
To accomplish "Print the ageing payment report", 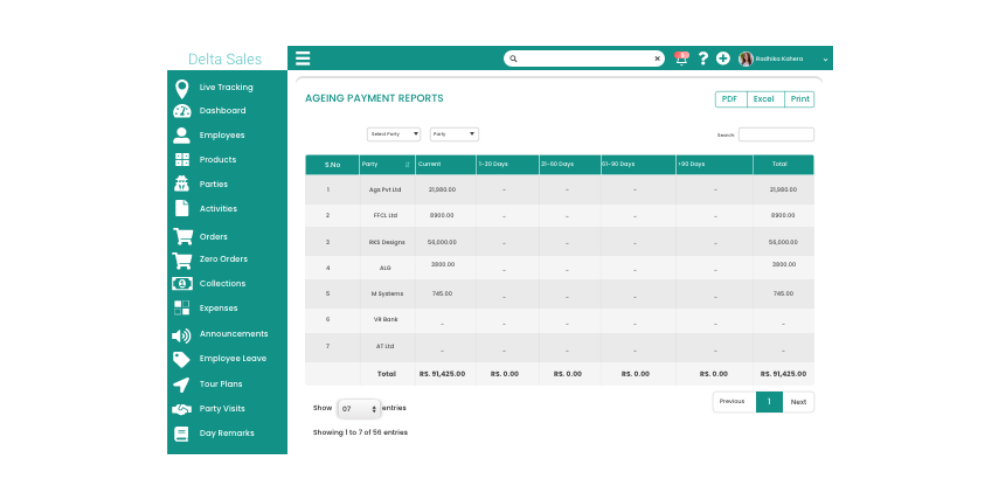I will pos(800,99).
